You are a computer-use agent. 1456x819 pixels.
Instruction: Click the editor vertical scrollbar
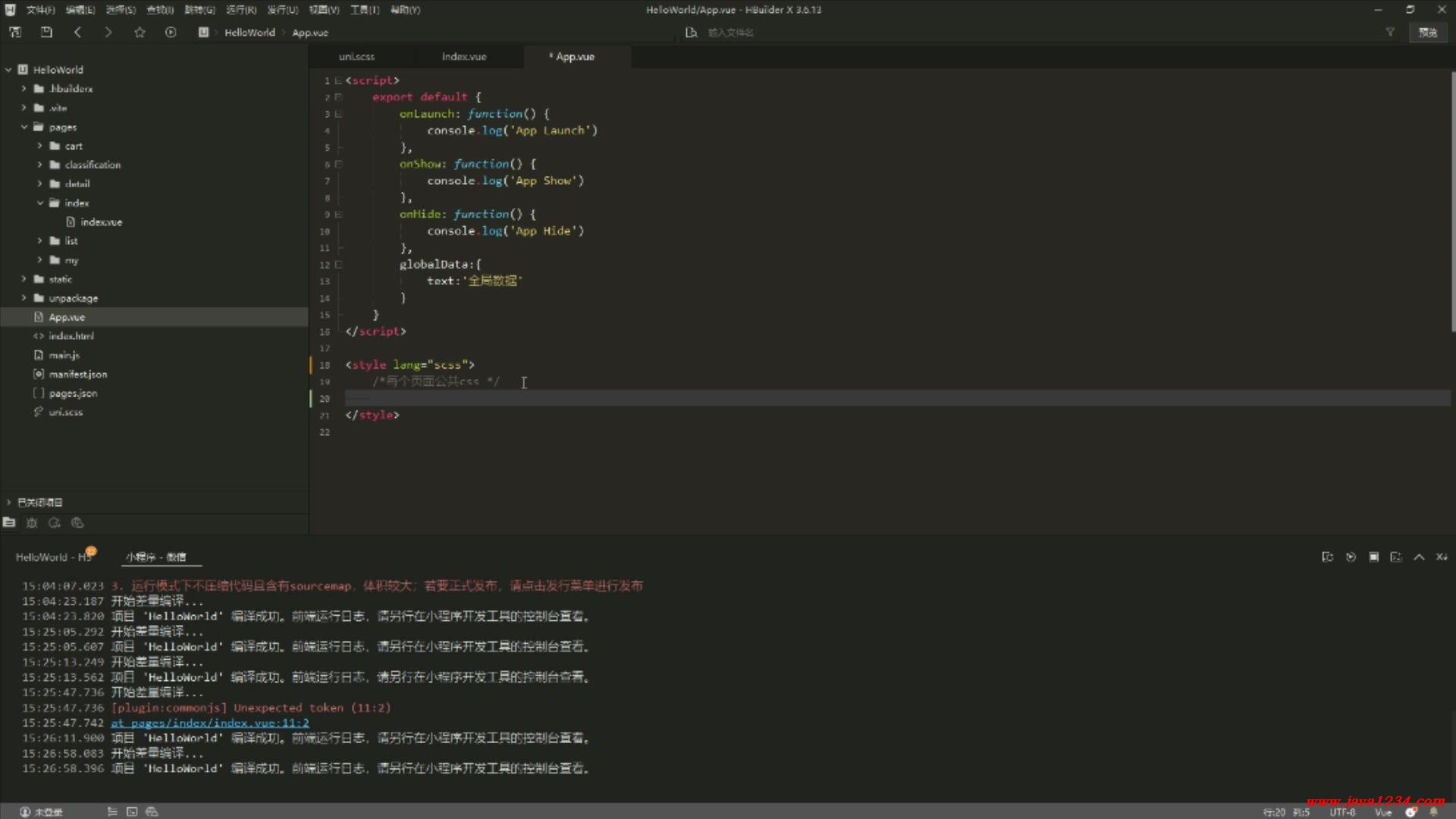pyautogui.click(x=1453, y=202)
